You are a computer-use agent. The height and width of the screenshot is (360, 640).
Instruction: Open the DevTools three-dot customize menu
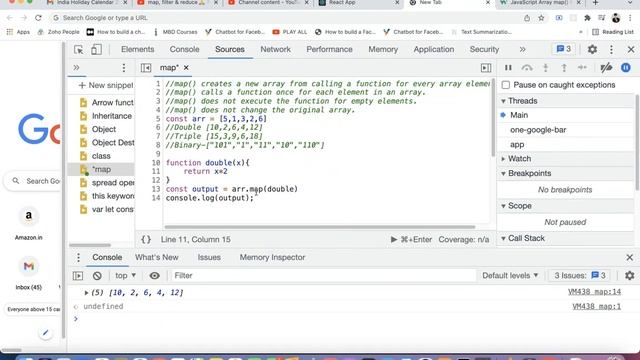pos(611,49)
